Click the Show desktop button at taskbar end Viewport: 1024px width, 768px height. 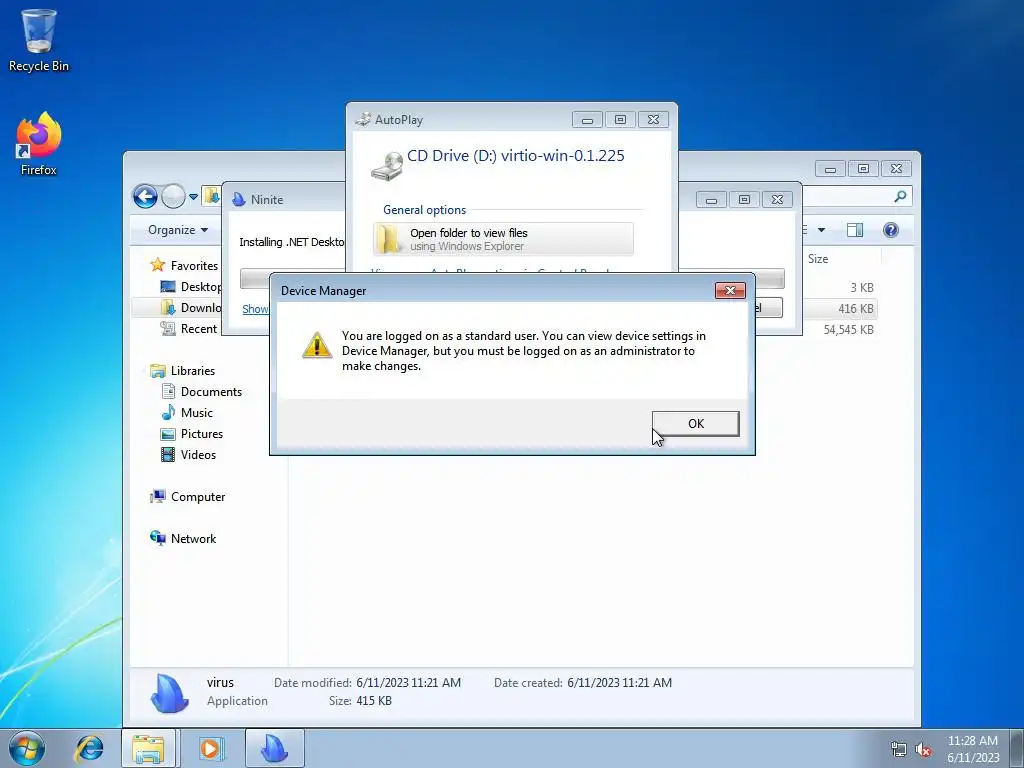(1017, 748)
